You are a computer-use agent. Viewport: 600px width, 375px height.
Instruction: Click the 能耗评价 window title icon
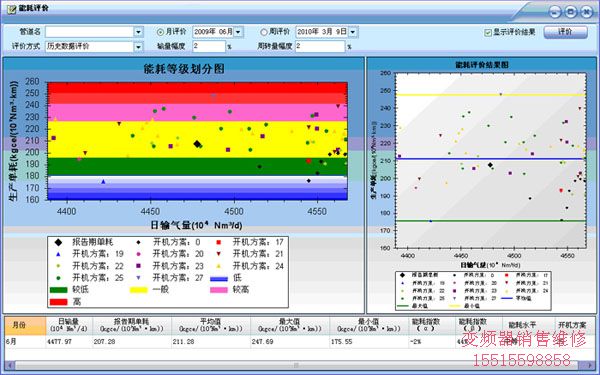tap(11, 9)
